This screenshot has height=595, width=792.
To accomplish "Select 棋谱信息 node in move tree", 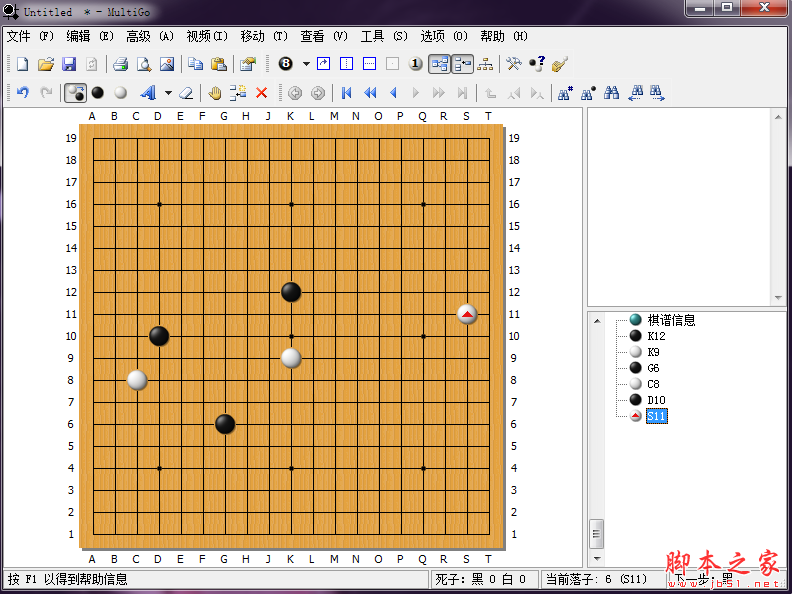I will point(671,320).
